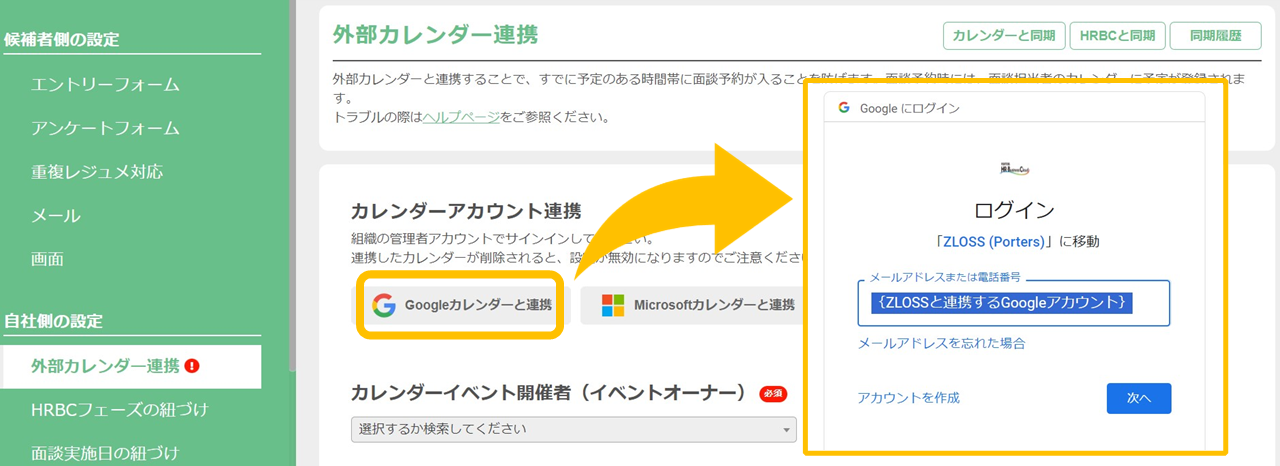The width and height of the screenshot is (1280, 466).
Task: Open the 同期履歴 sync history
Action: [x=1215, y=35]
